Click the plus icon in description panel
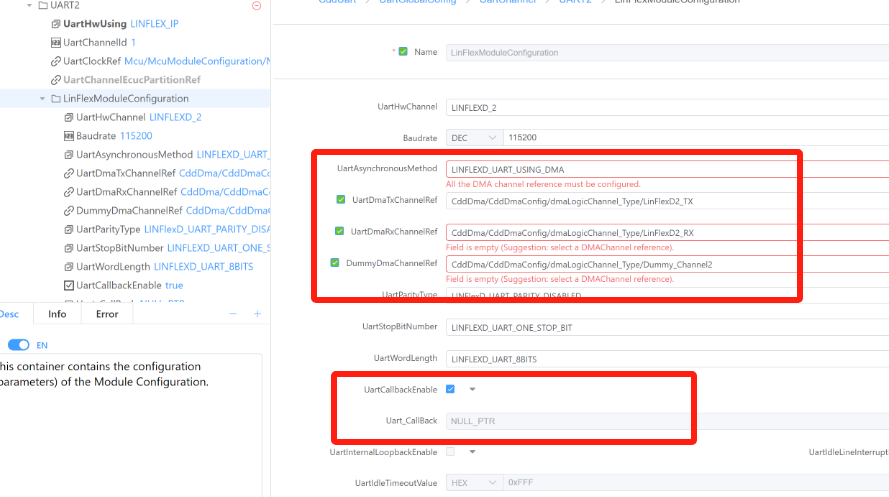Viewport: 889px width, 497px height. (257, 314)
